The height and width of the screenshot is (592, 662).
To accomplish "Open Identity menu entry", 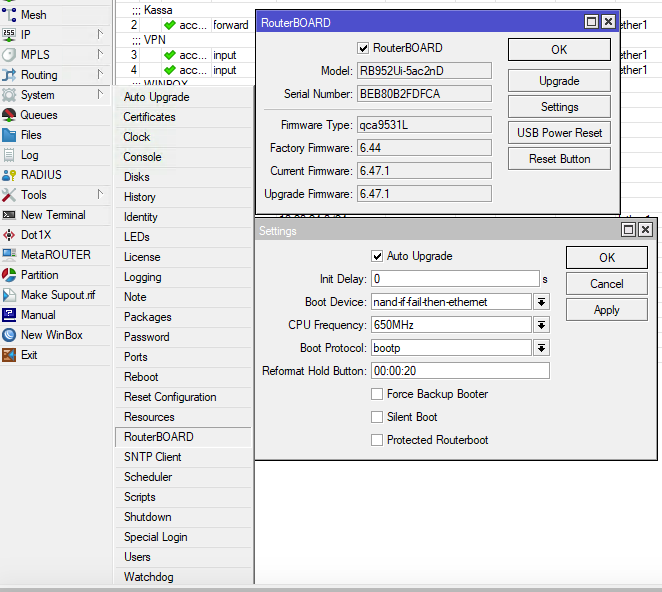I will pyautogui.click(x=183, y=217).
